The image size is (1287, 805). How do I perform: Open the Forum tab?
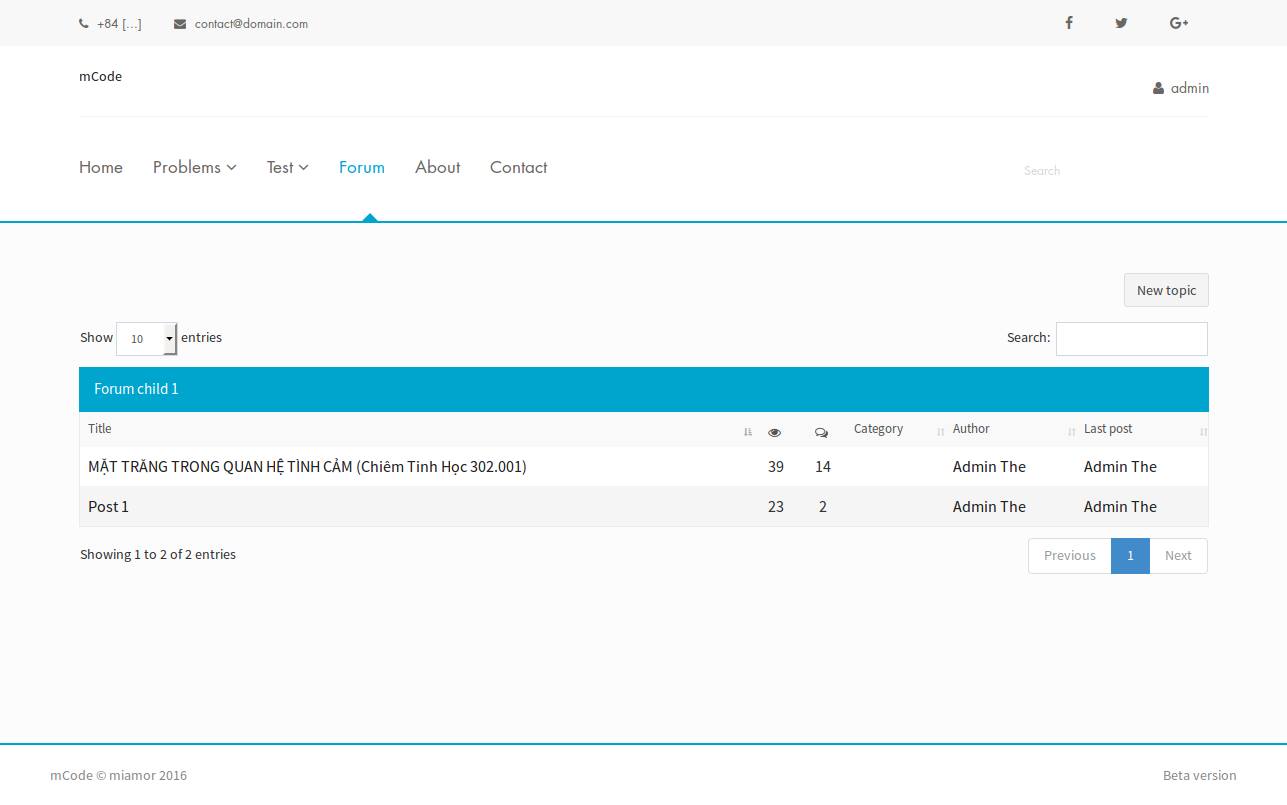tap(362, 167)
